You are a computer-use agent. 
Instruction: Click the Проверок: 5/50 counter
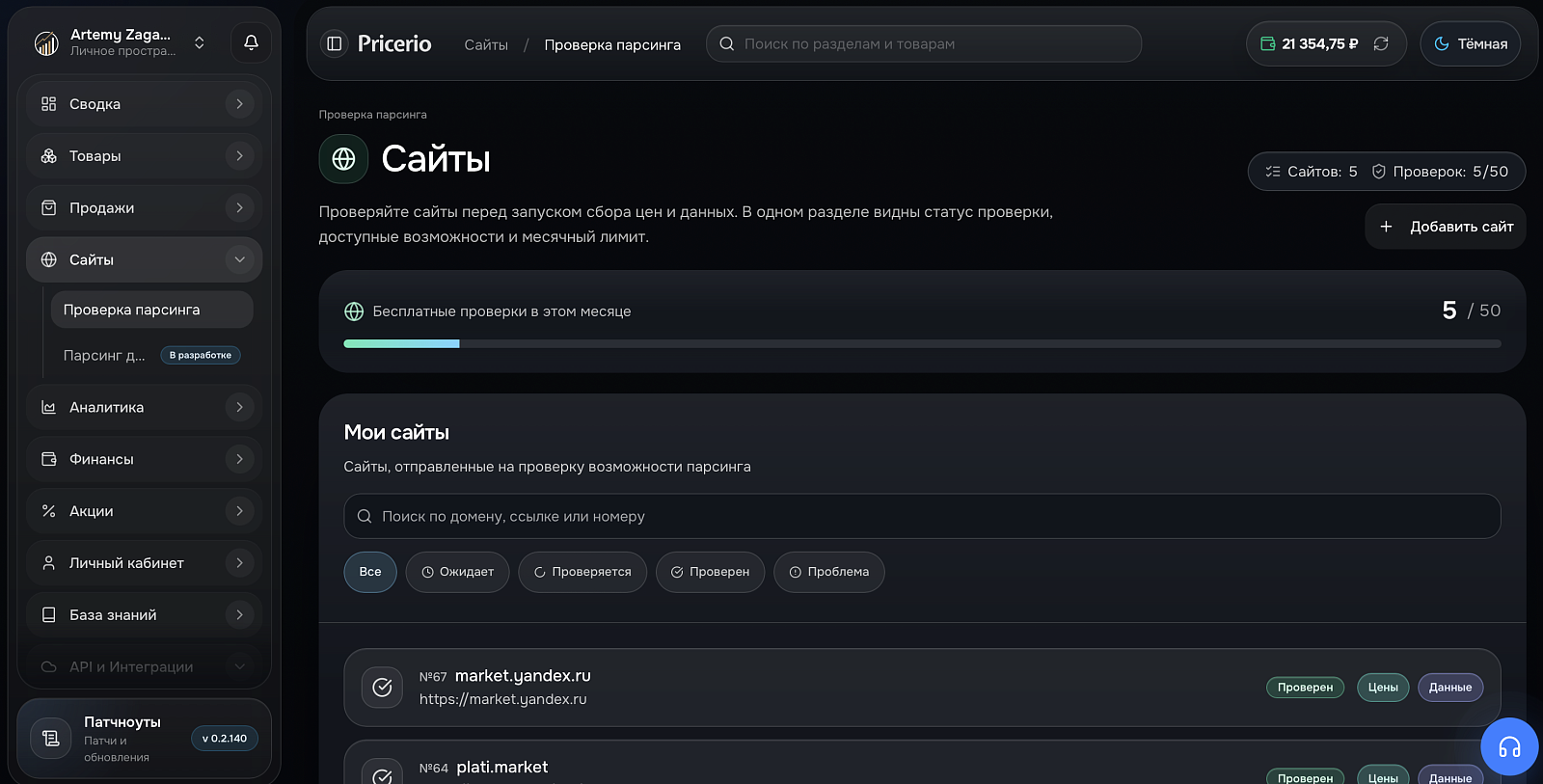(x=1441, y=172)
